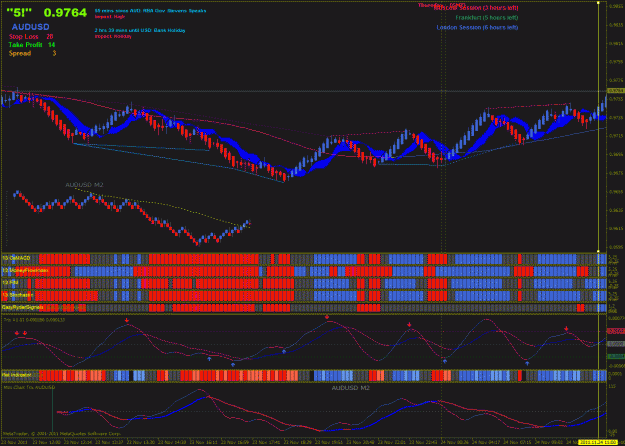Click the rightmost red down arrow in the oscillator

566,328
